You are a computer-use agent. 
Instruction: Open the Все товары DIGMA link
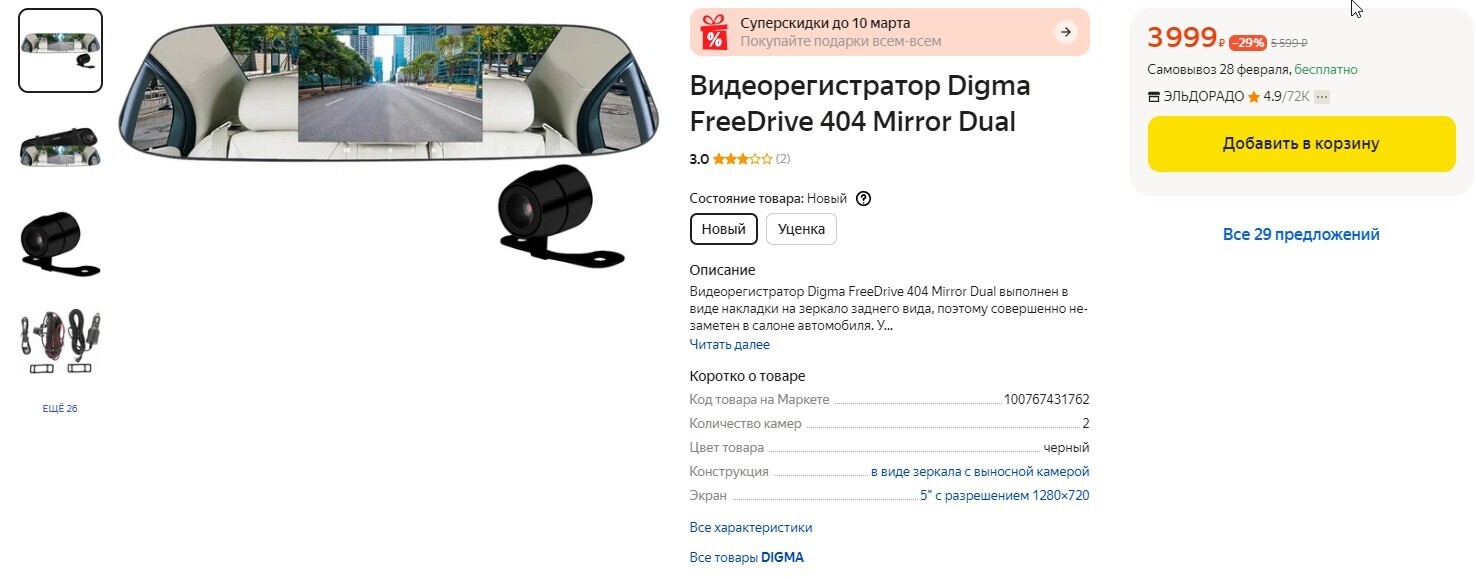click(x=747, y=558)
